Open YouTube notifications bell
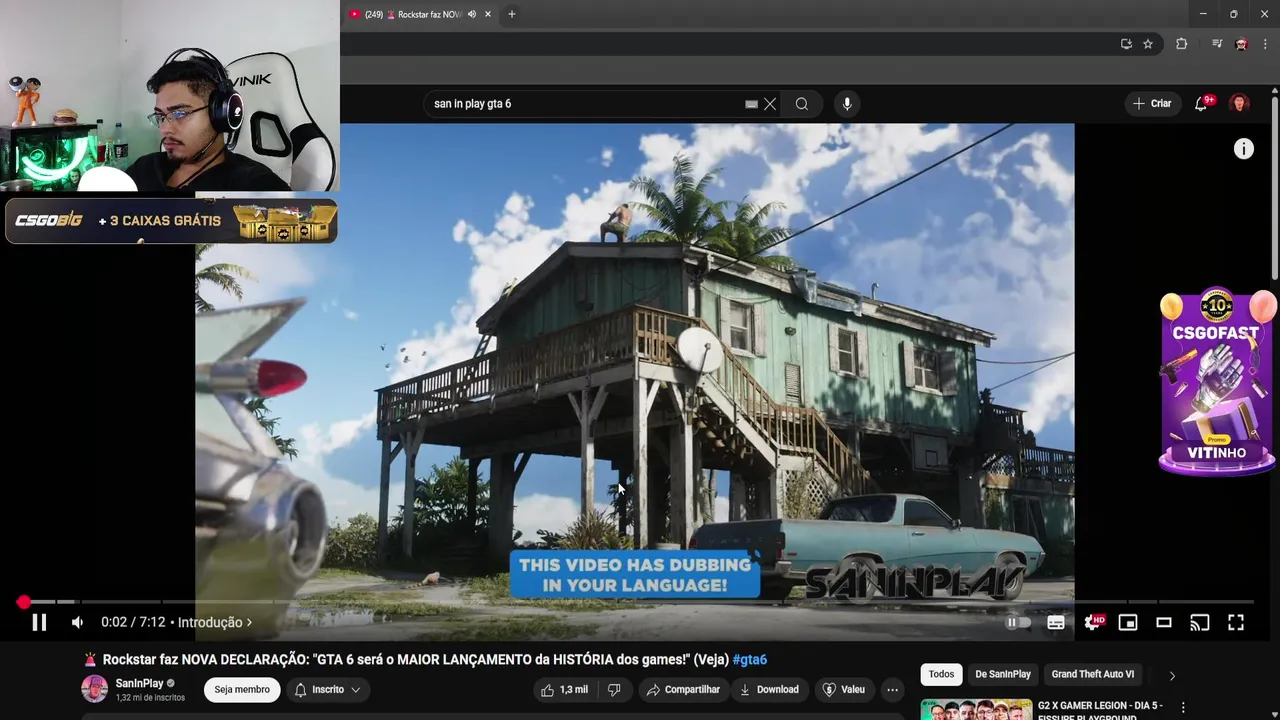Screen dimensions: 1280x720 [1201, 104]
